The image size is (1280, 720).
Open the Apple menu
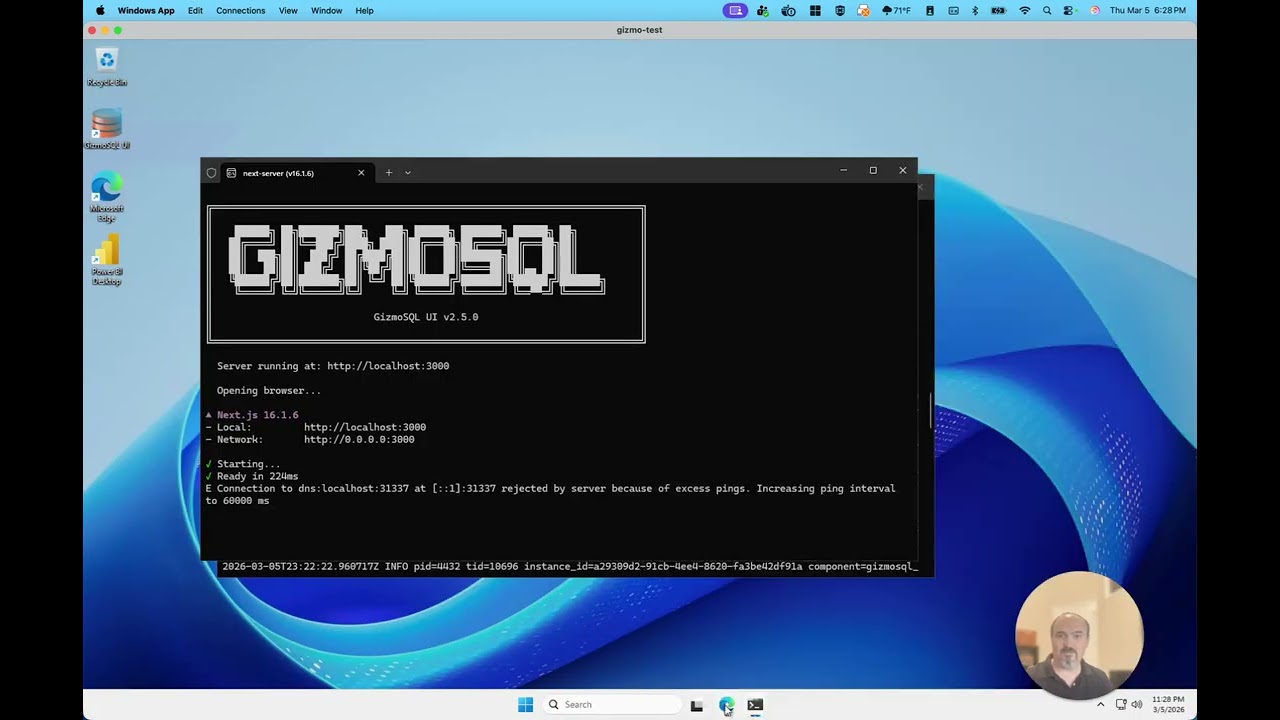click(x=100, y=11)
